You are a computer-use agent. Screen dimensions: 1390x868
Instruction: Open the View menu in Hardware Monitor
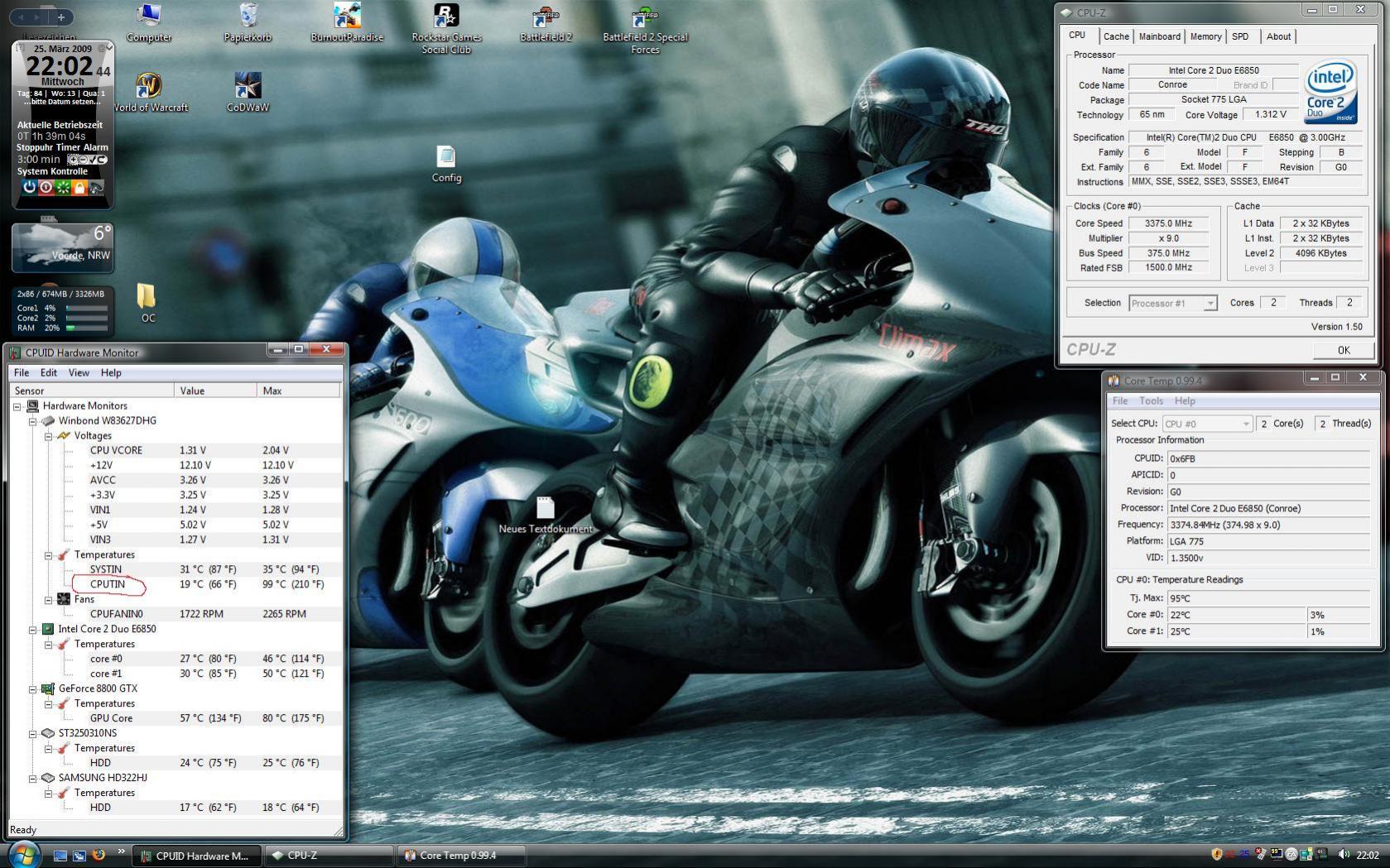(79, 373)
